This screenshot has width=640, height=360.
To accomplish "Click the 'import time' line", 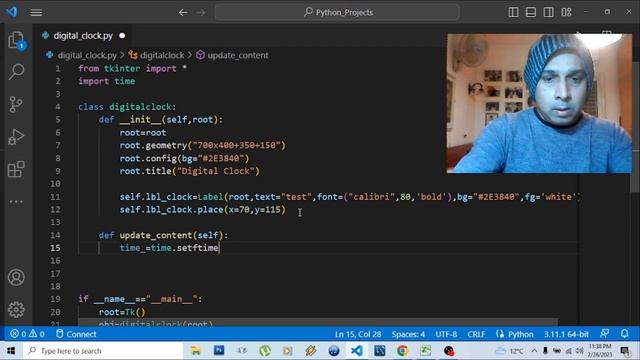I will tap(107, 81).
